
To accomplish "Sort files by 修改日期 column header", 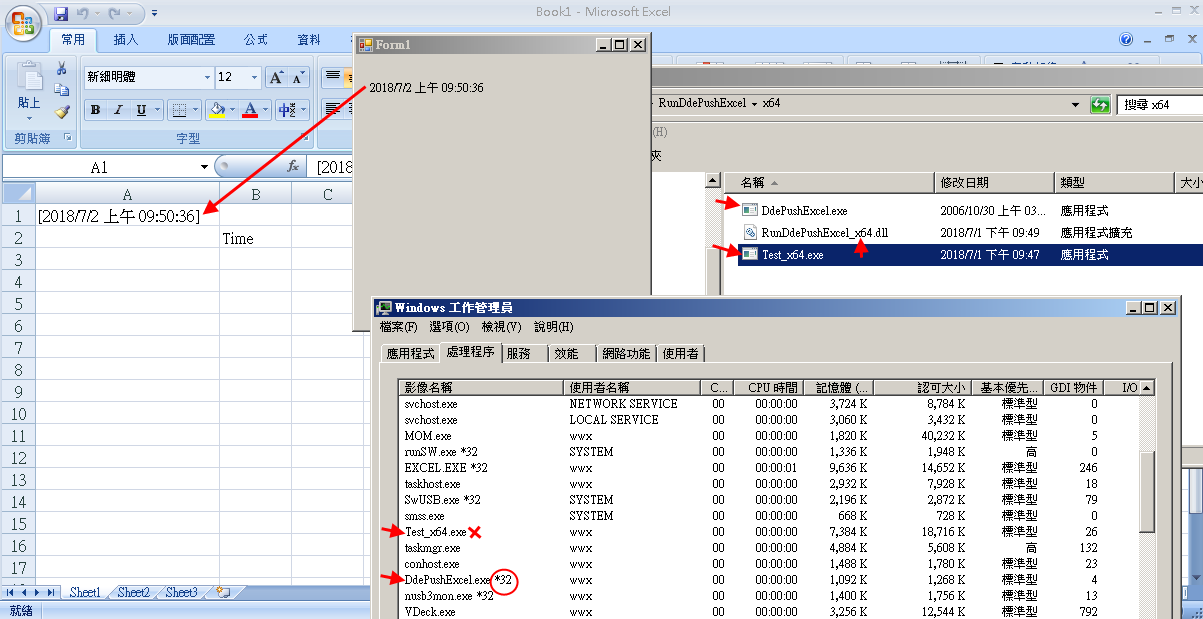I will [994, 182].
